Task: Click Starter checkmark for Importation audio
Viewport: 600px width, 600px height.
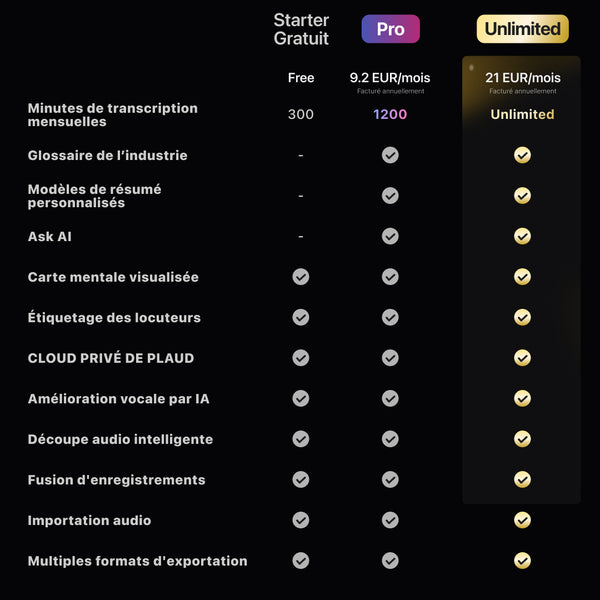Action: coord(301,520)
